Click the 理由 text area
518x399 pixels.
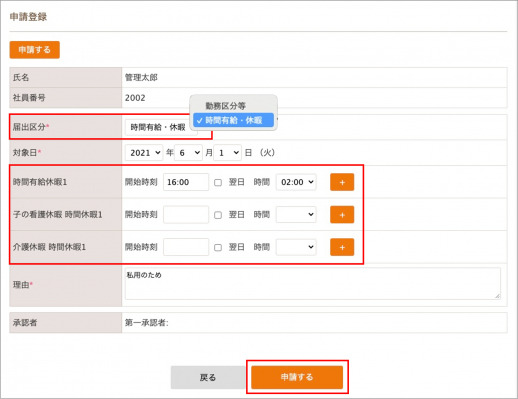pos(313,284)
